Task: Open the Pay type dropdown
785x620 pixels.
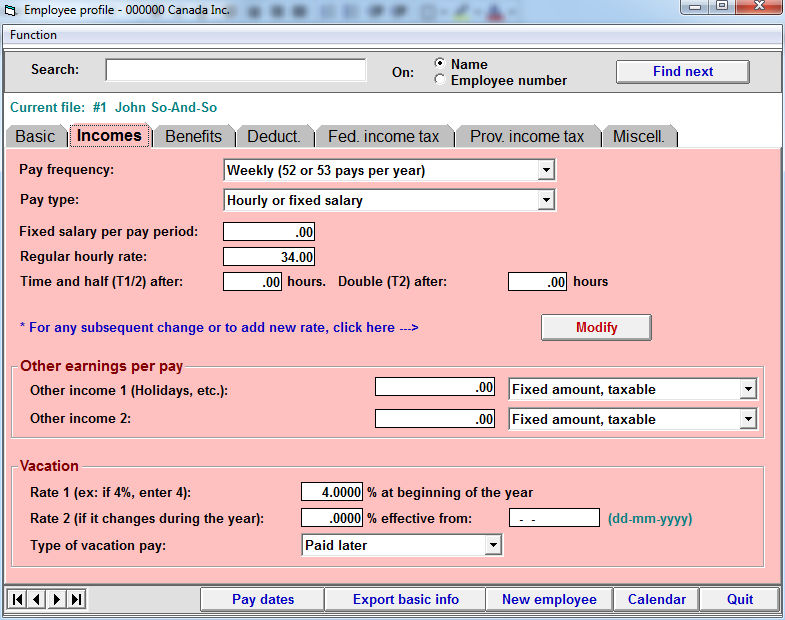Action: point(545,201)
